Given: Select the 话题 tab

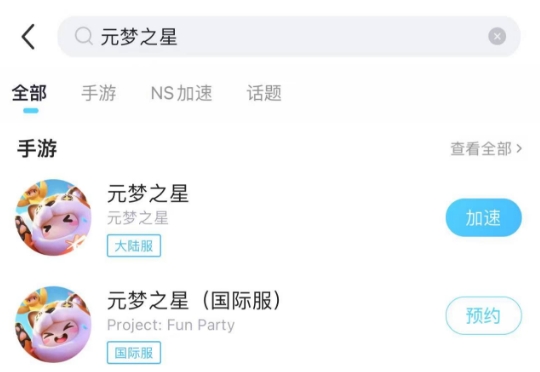Looking at the screenshot, I should click(x=264, y=93).
